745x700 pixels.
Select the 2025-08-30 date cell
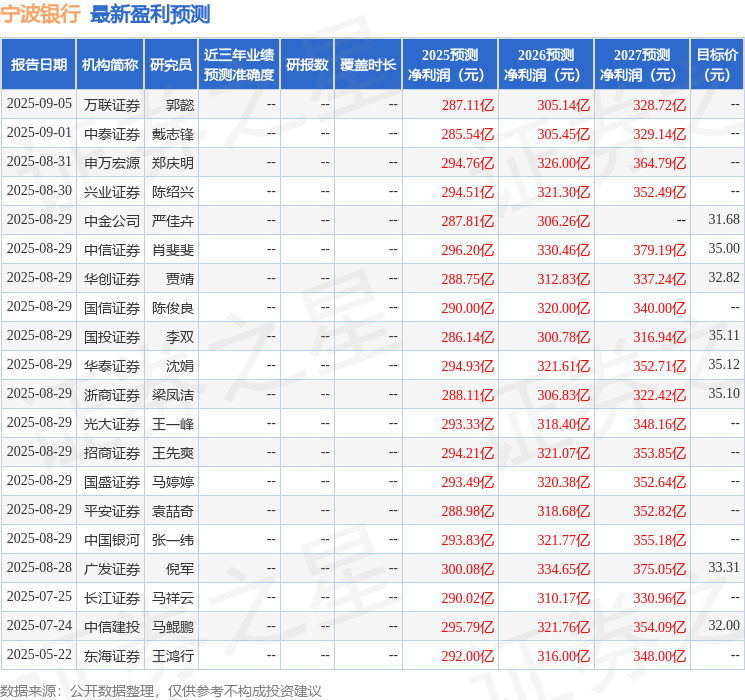39,191
